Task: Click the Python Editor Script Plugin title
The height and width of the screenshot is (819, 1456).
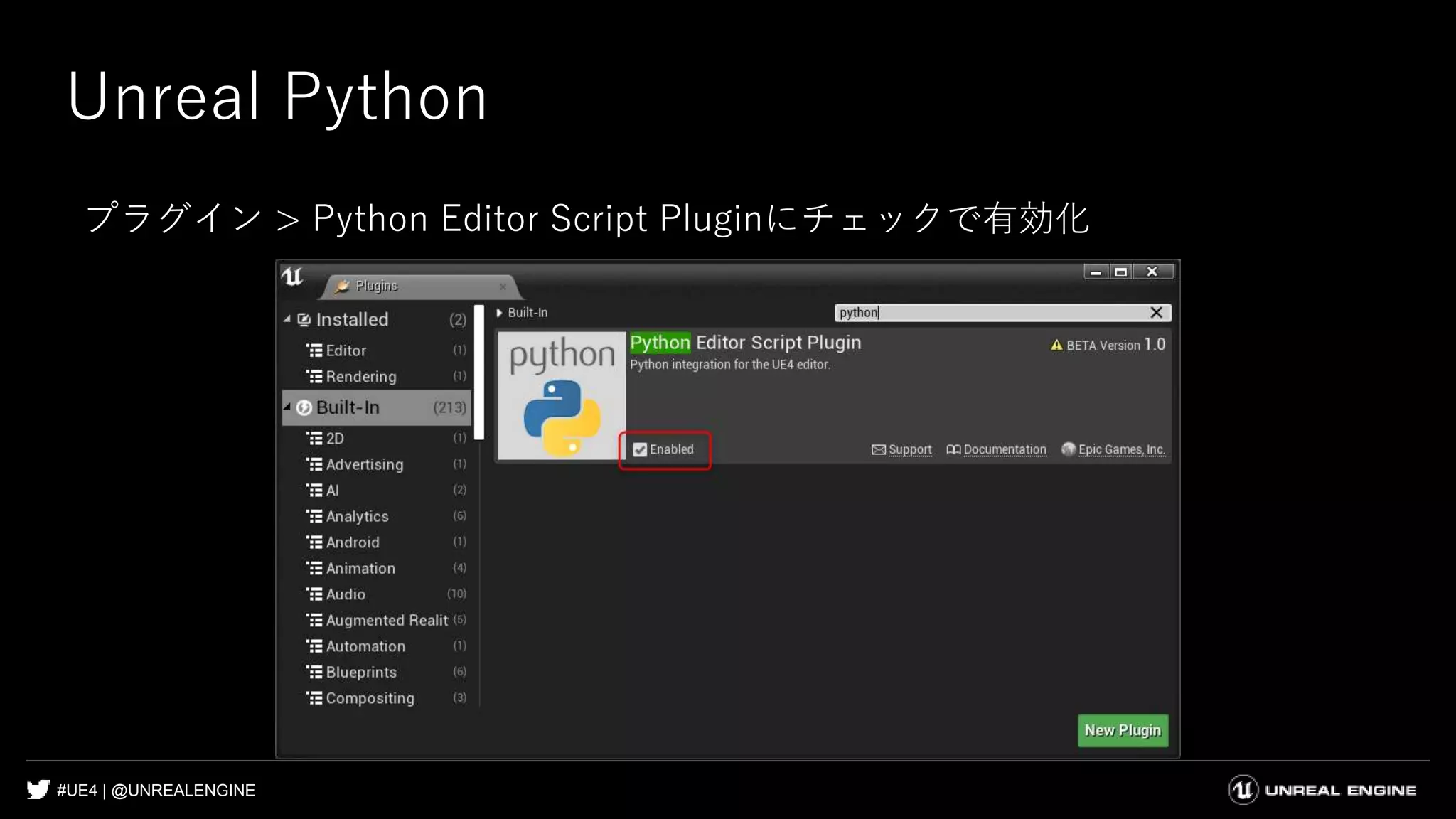Action: coord(745,343)
